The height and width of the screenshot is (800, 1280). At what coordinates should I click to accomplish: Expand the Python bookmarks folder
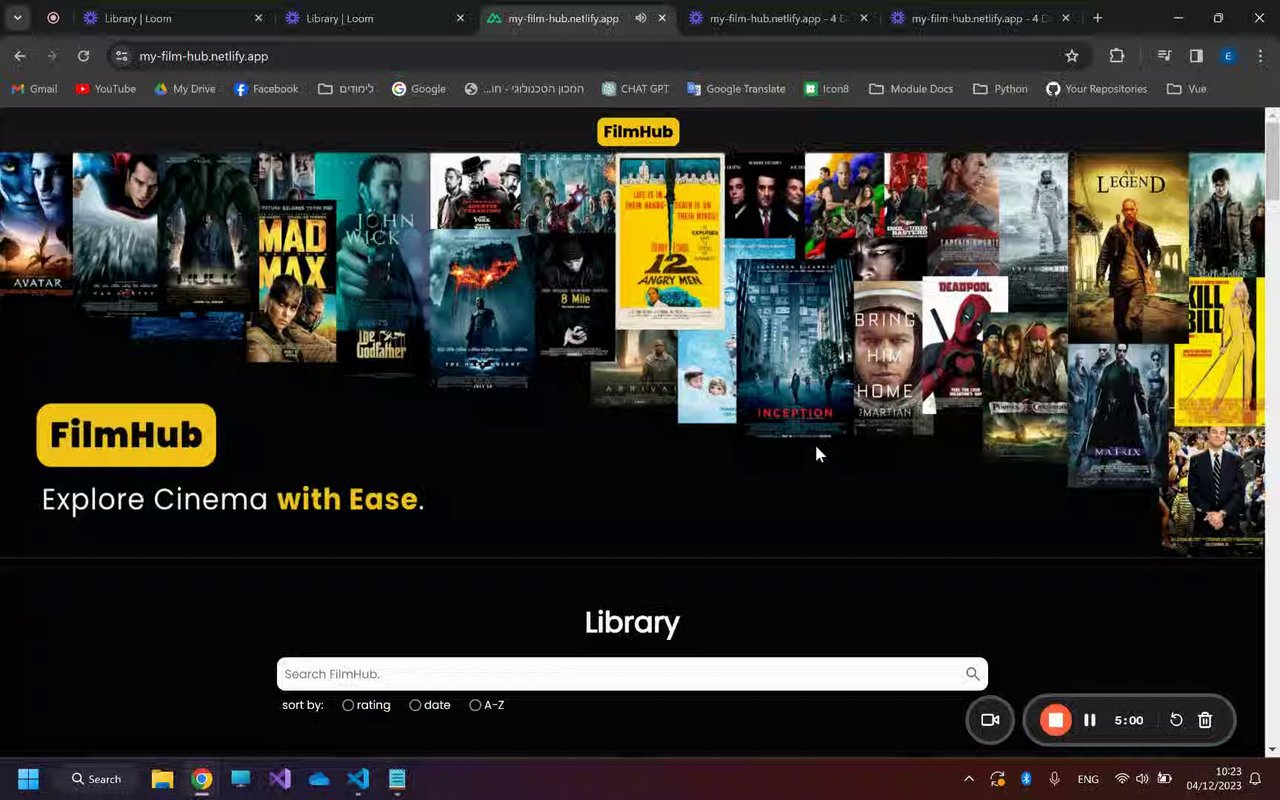tap(1001, 89)
